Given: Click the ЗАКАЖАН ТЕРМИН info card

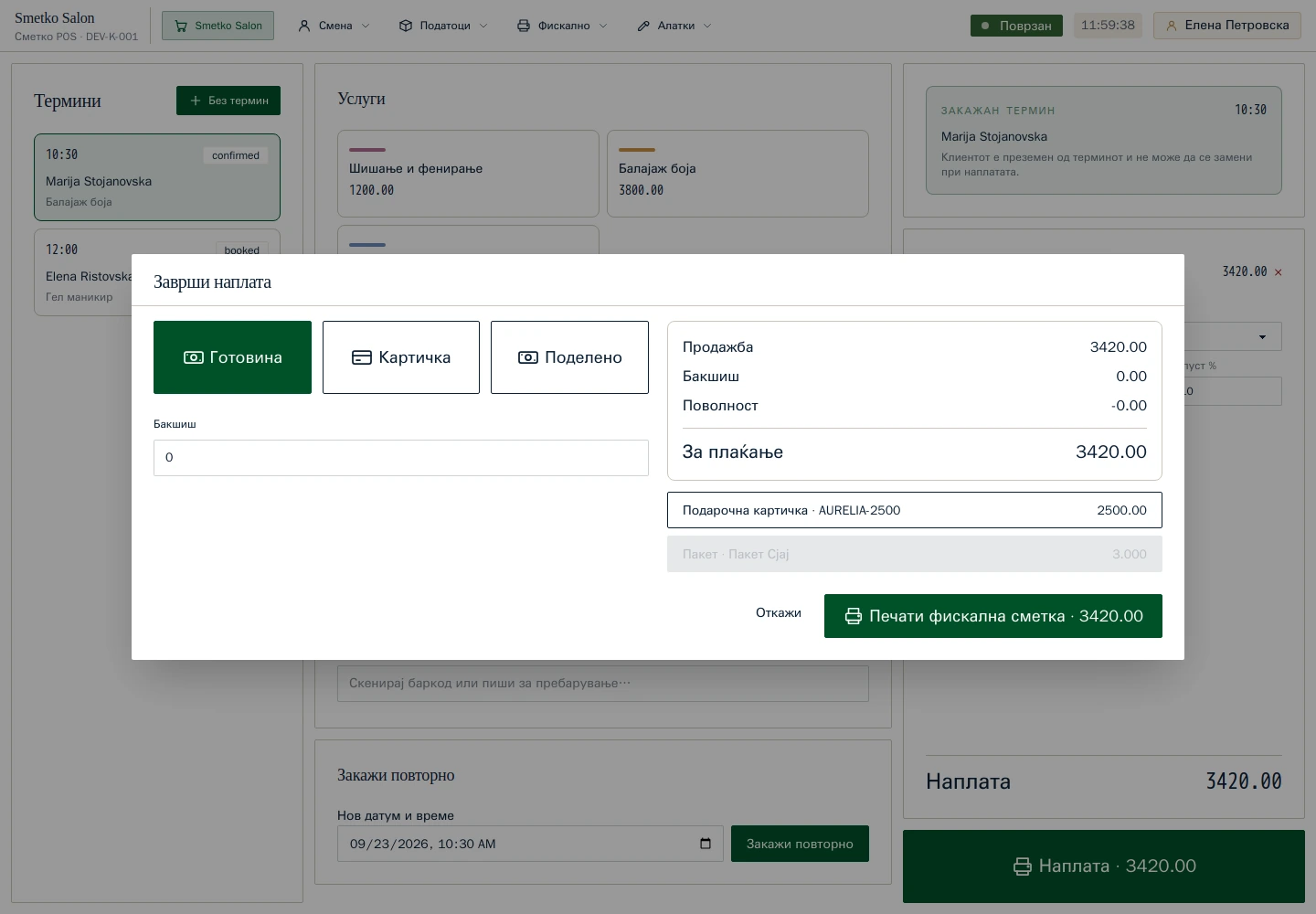Looking at the screenshot, I should (1104, 141).
